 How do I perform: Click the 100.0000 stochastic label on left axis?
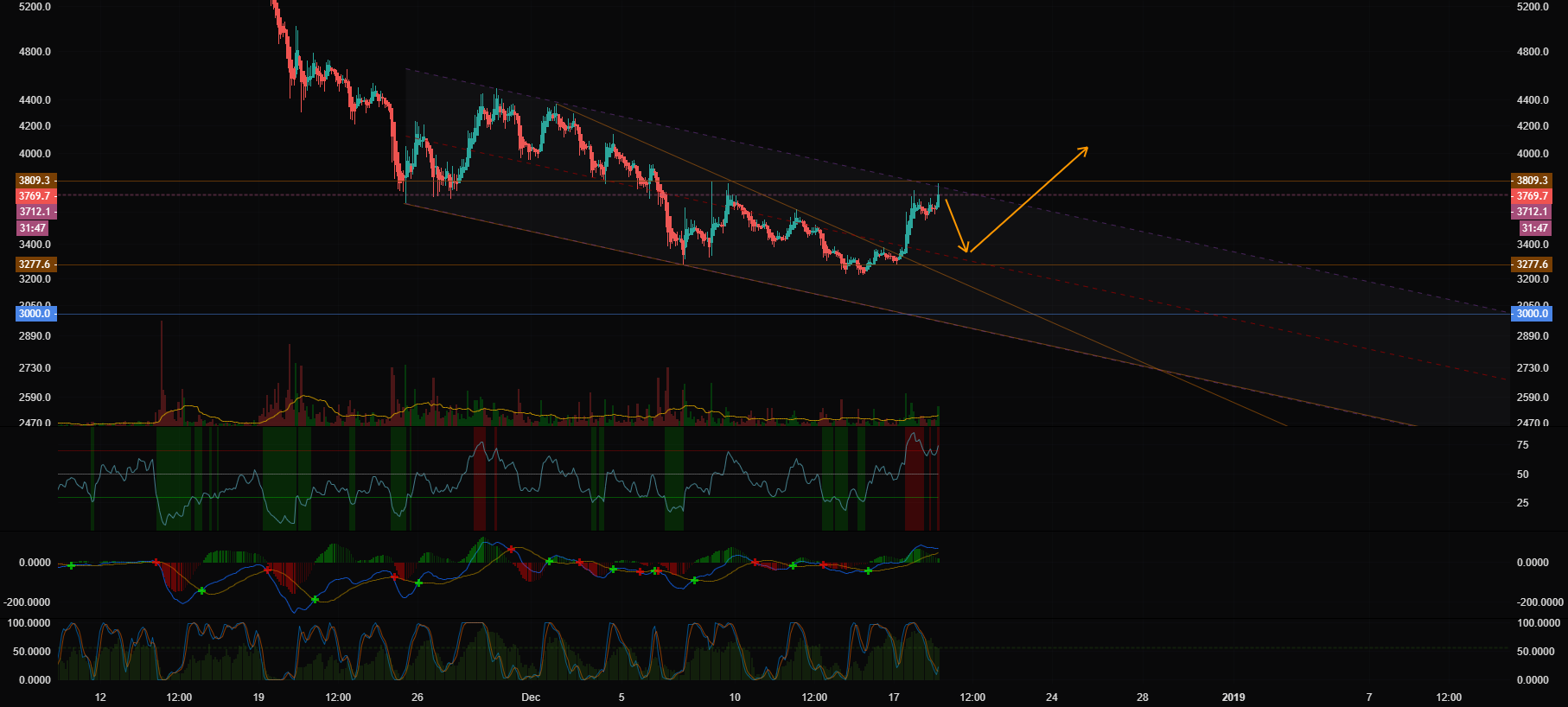coord(29,623)
